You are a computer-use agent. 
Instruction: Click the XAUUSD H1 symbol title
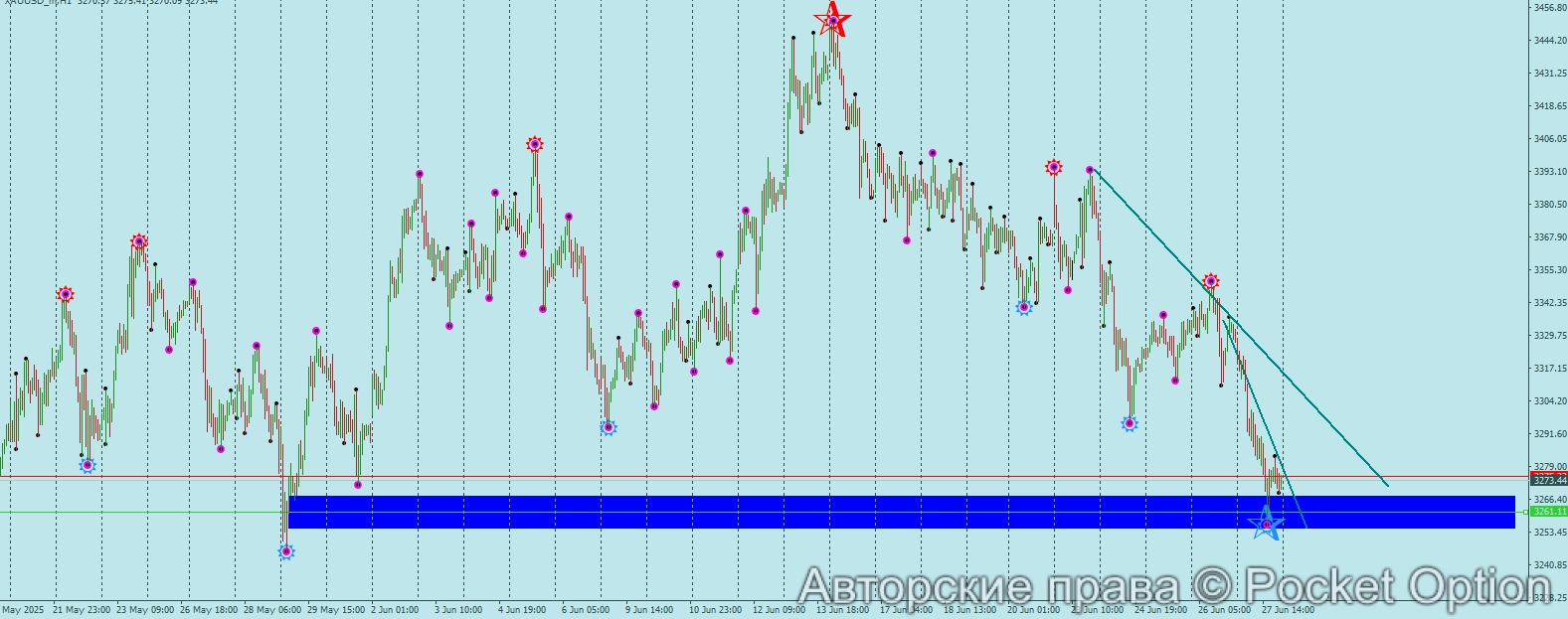[109, 3]
